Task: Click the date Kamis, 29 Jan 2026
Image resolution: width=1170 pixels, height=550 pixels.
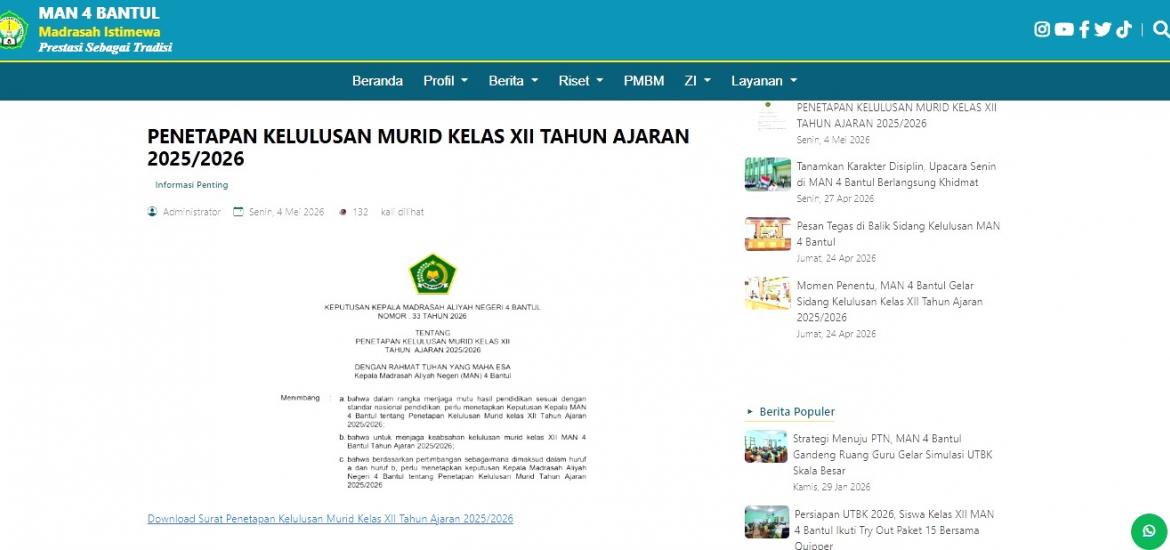Action: pyautogui.click(x=831, y=487)
